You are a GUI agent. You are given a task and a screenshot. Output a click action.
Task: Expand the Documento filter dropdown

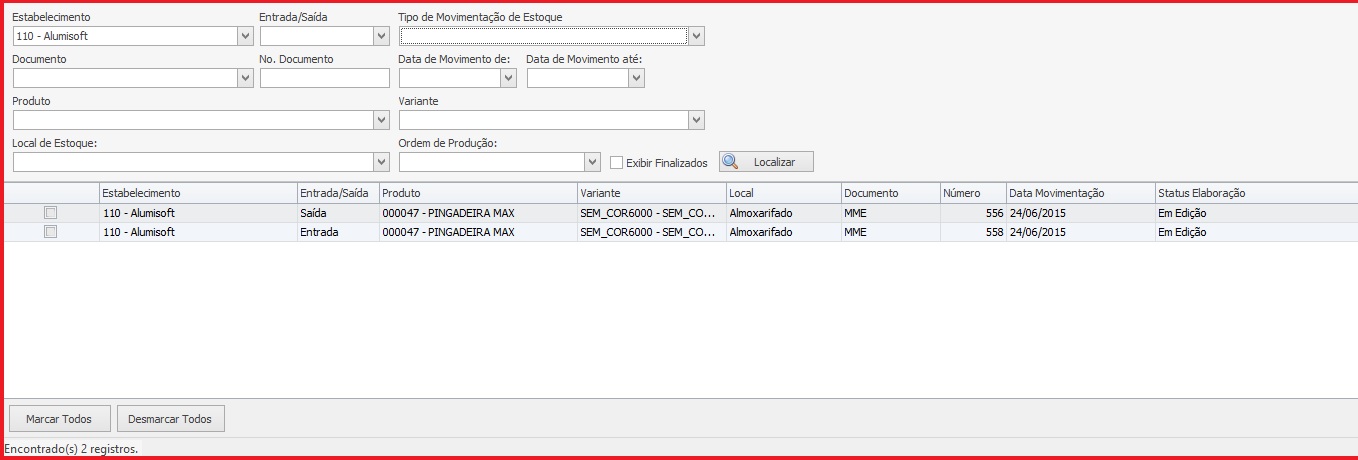pyautogui.click(x=245, y=78)
